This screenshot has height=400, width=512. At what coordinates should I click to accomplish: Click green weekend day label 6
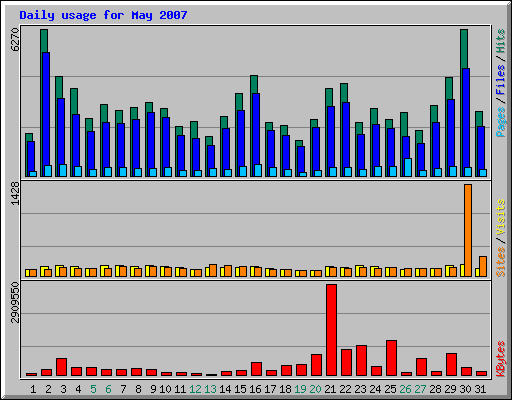pyautogui.click(x=108, y=389)
